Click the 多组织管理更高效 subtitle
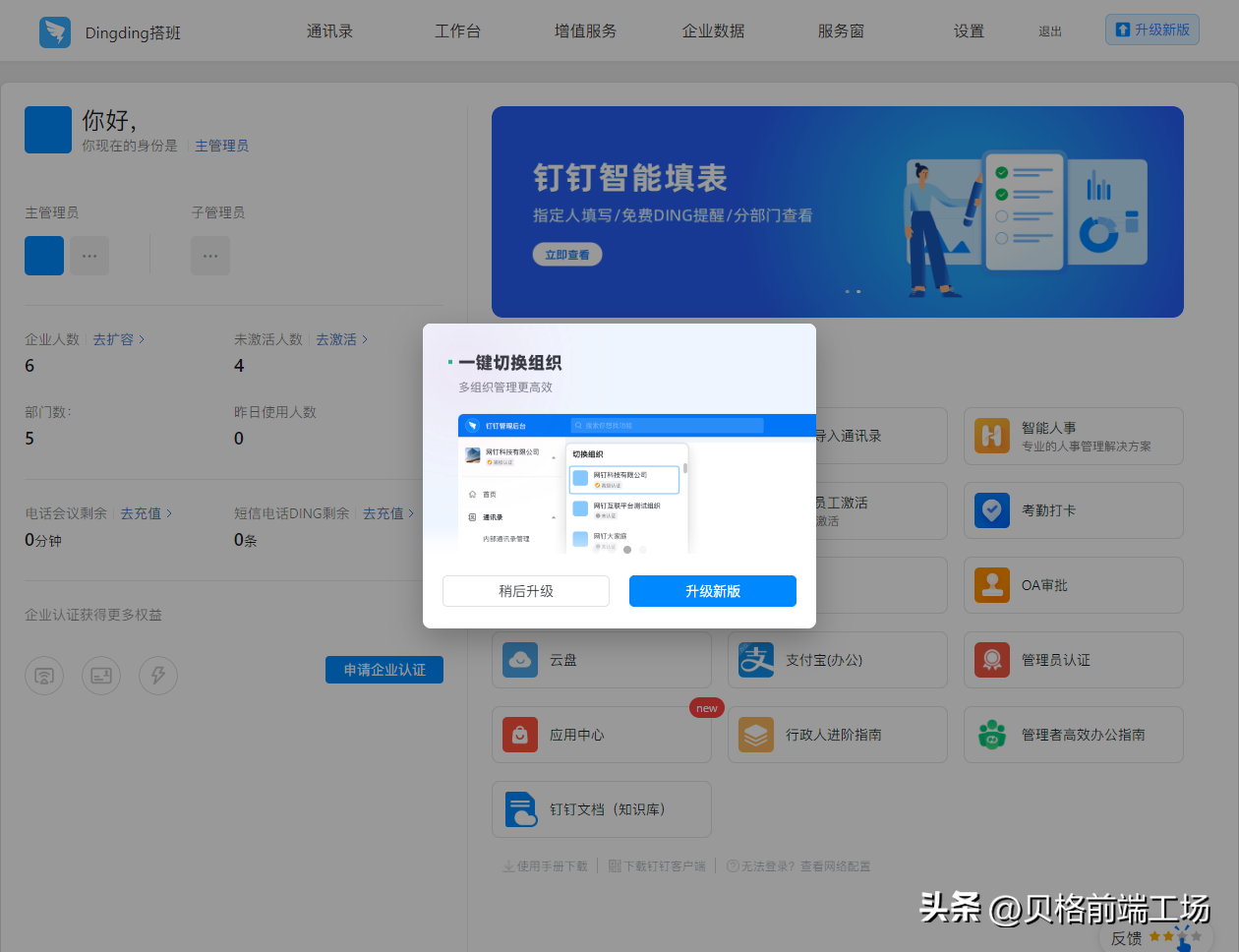The image size is (1239, 952). (505, 387)
